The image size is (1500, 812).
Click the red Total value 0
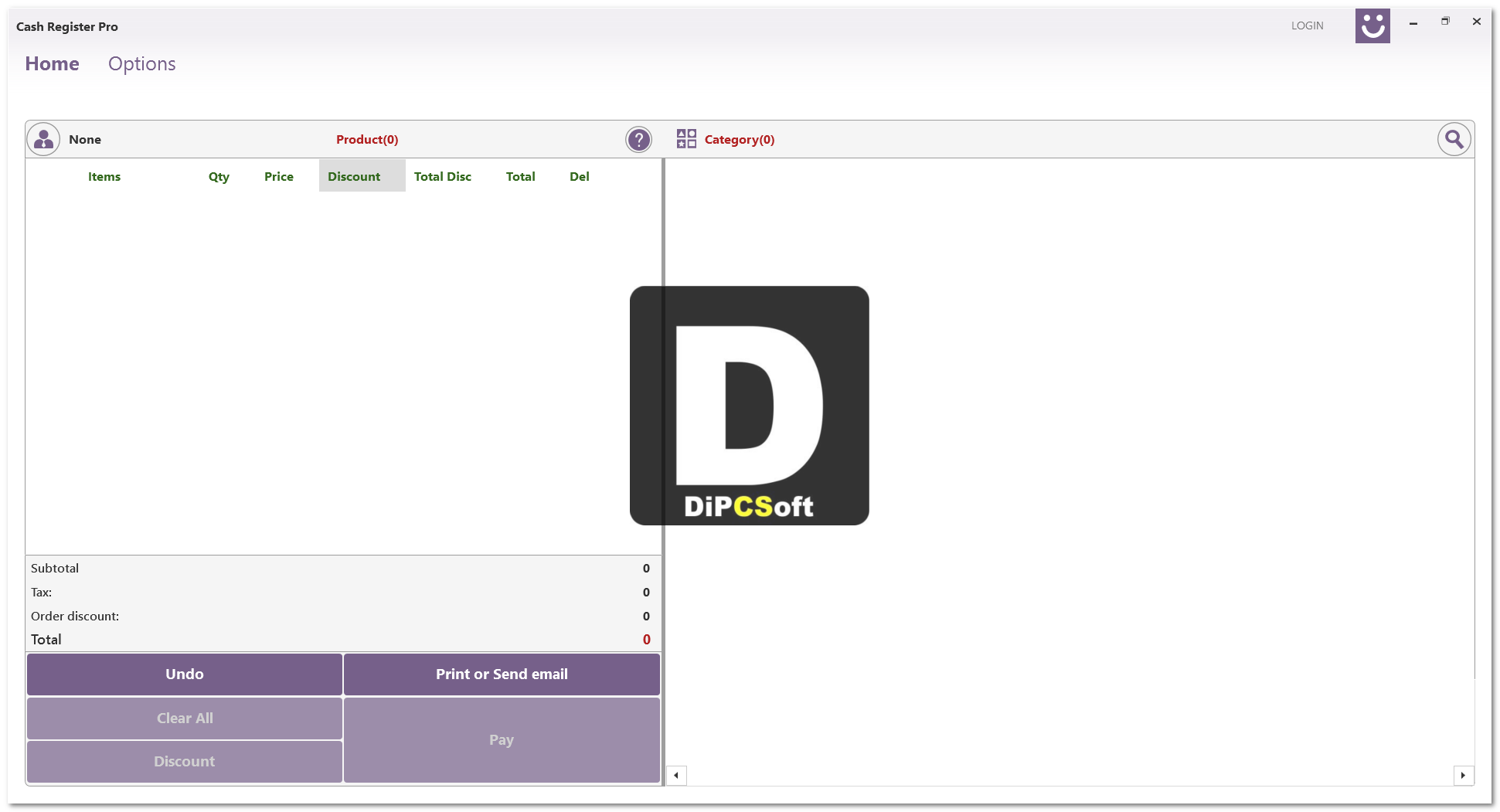point(647,640)
